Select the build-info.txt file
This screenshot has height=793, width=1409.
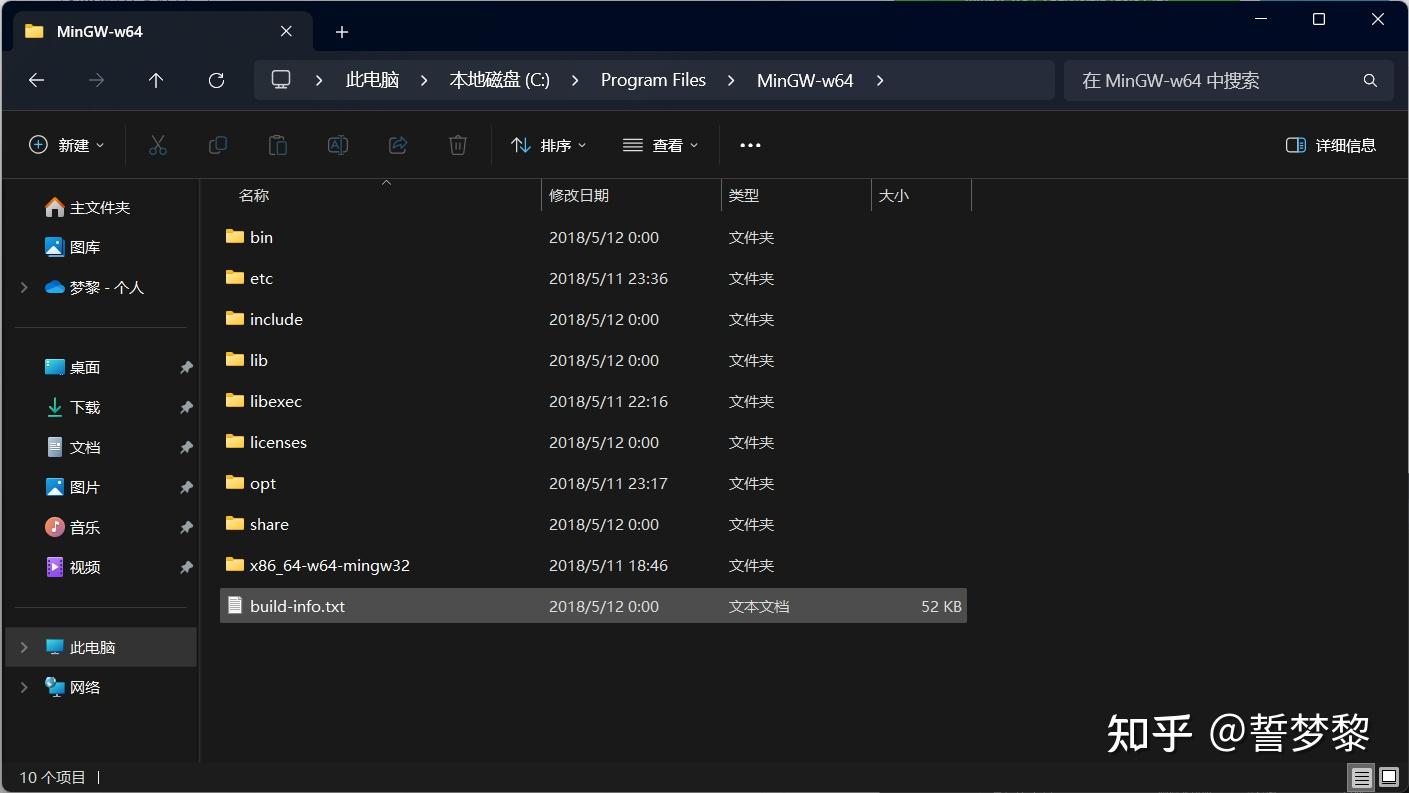(x=593, y=606)
